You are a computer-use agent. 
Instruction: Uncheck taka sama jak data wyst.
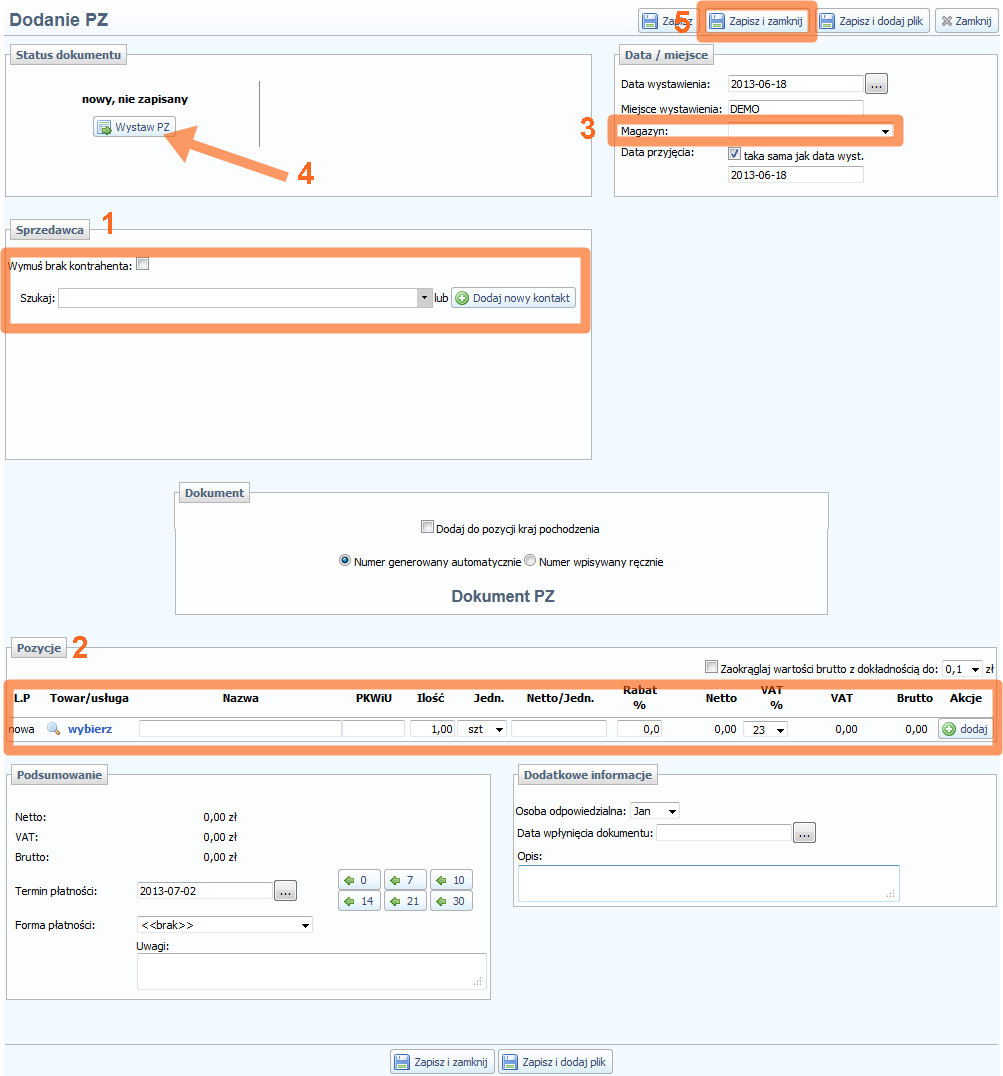tap(735, 155)
